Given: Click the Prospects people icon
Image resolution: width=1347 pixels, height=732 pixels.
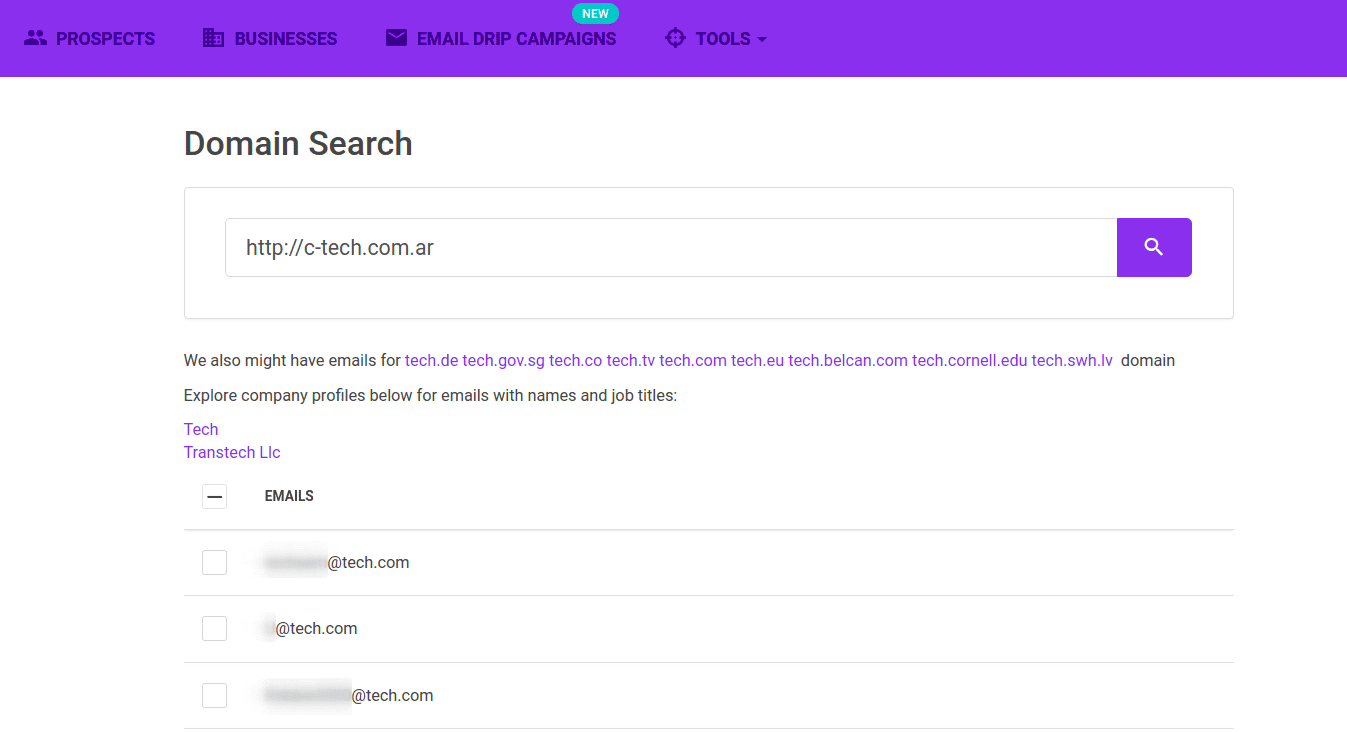Looking at the screenshot, I should click(x=35, y=37).
